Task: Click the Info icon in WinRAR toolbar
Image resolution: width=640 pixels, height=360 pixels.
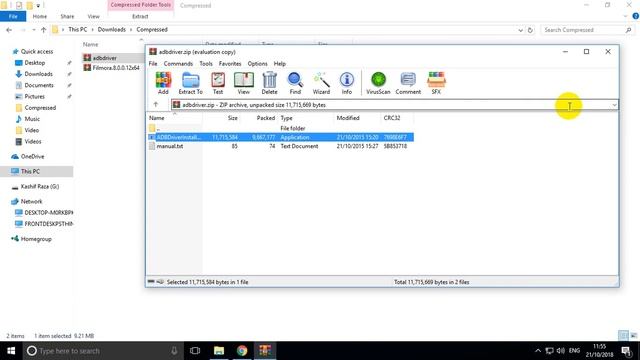Action: pos(347,83)
